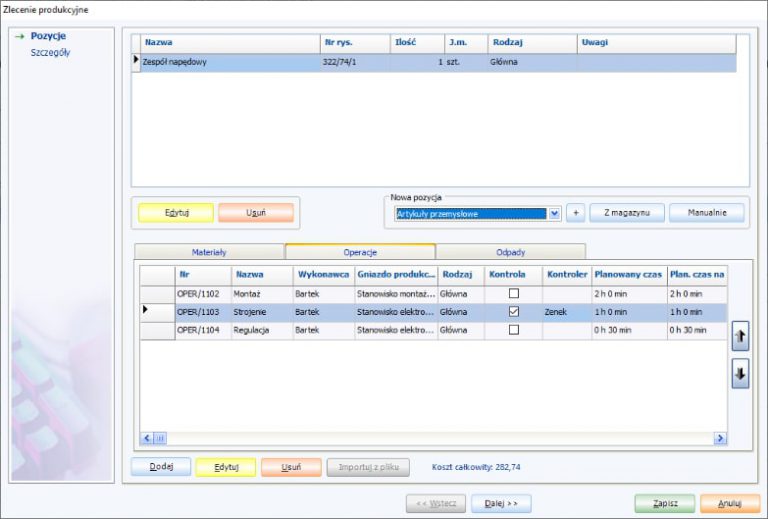Click the move row down arrow button
Viewport: 768px width, 519px height.
click(740, 375)
